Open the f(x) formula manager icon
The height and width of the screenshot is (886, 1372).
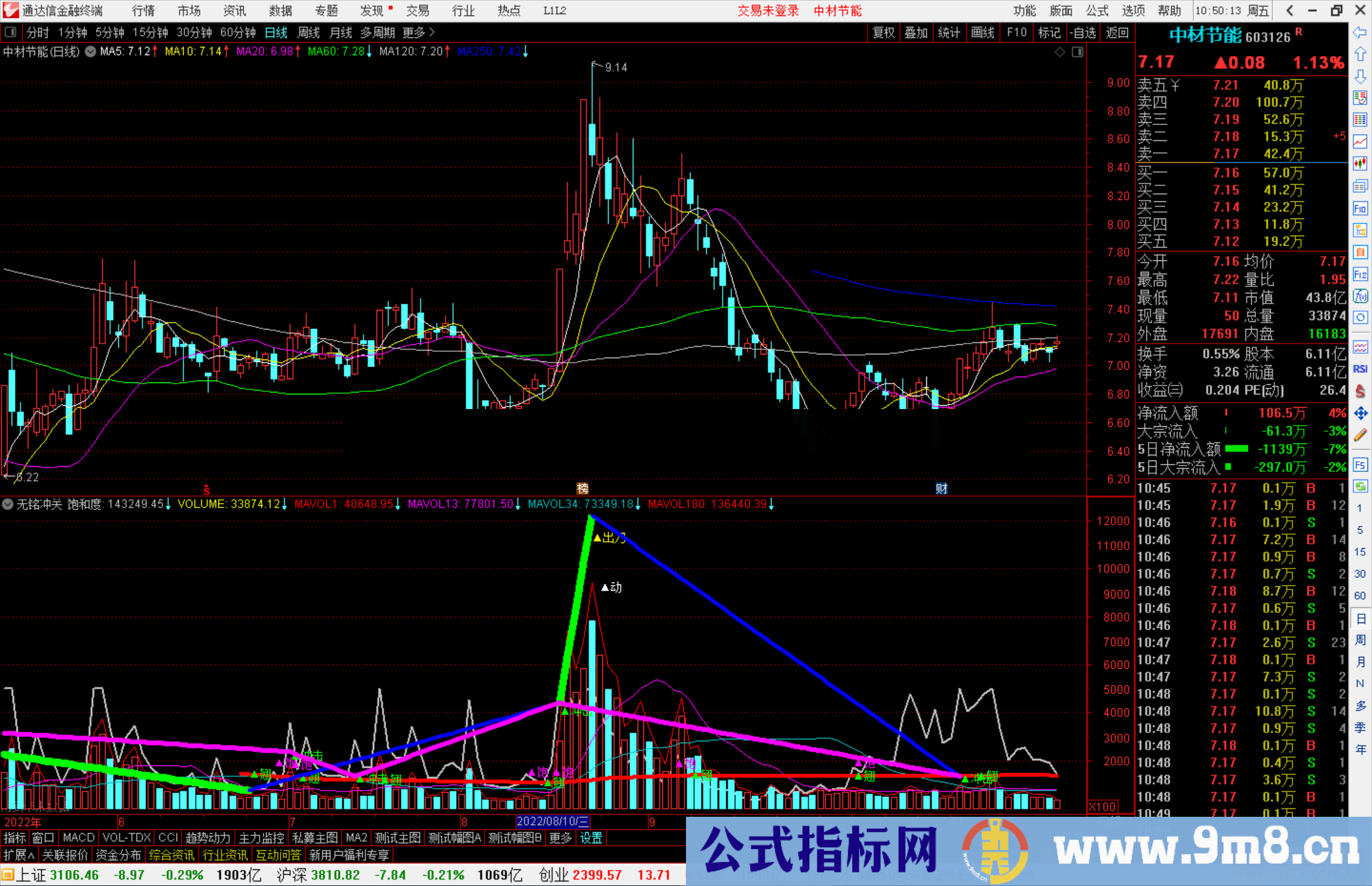[x=1360, y=296]
